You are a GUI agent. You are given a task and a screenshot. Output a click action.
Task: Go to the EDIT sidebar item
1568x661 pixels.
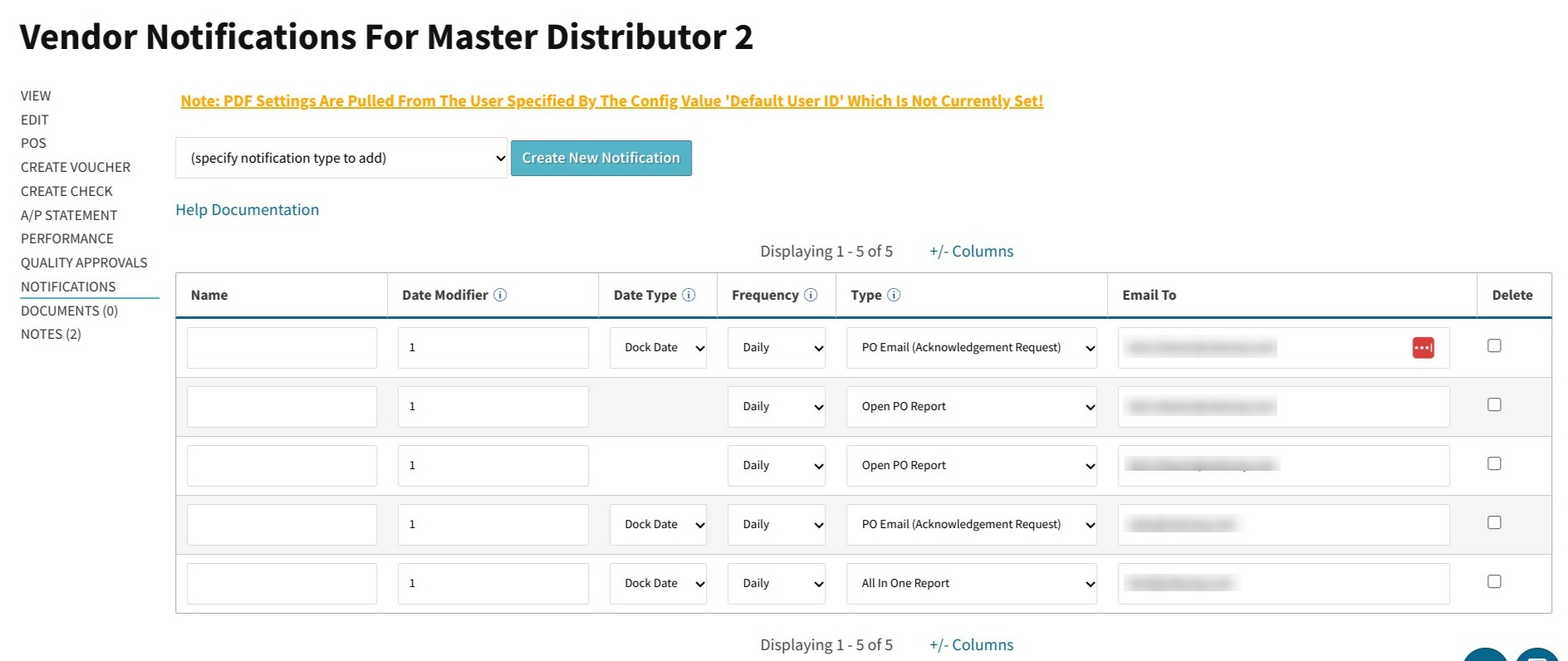[35, 120]
